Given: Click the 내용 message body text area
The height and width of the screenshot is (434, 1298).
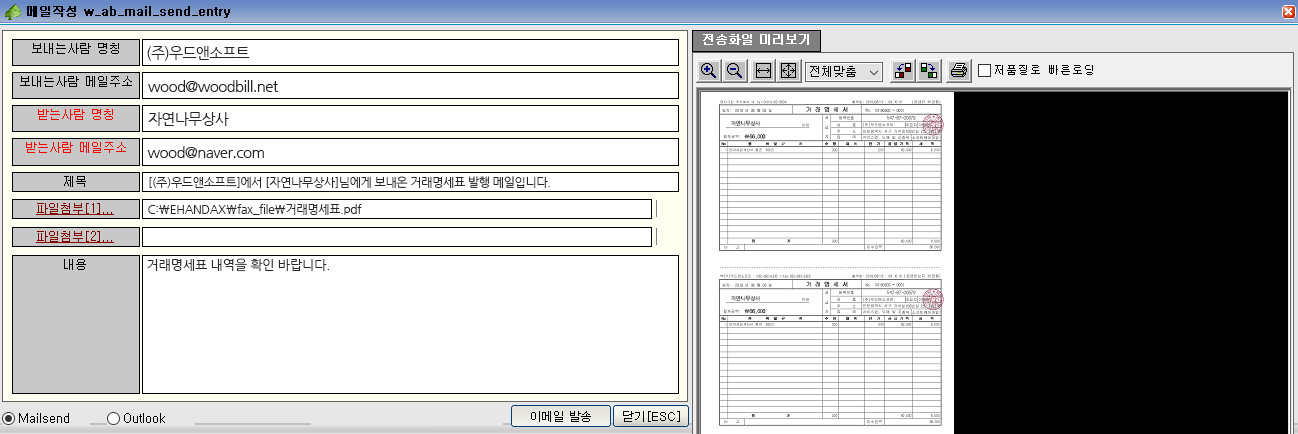Looking at the screenshot, I should coord(410,323).
